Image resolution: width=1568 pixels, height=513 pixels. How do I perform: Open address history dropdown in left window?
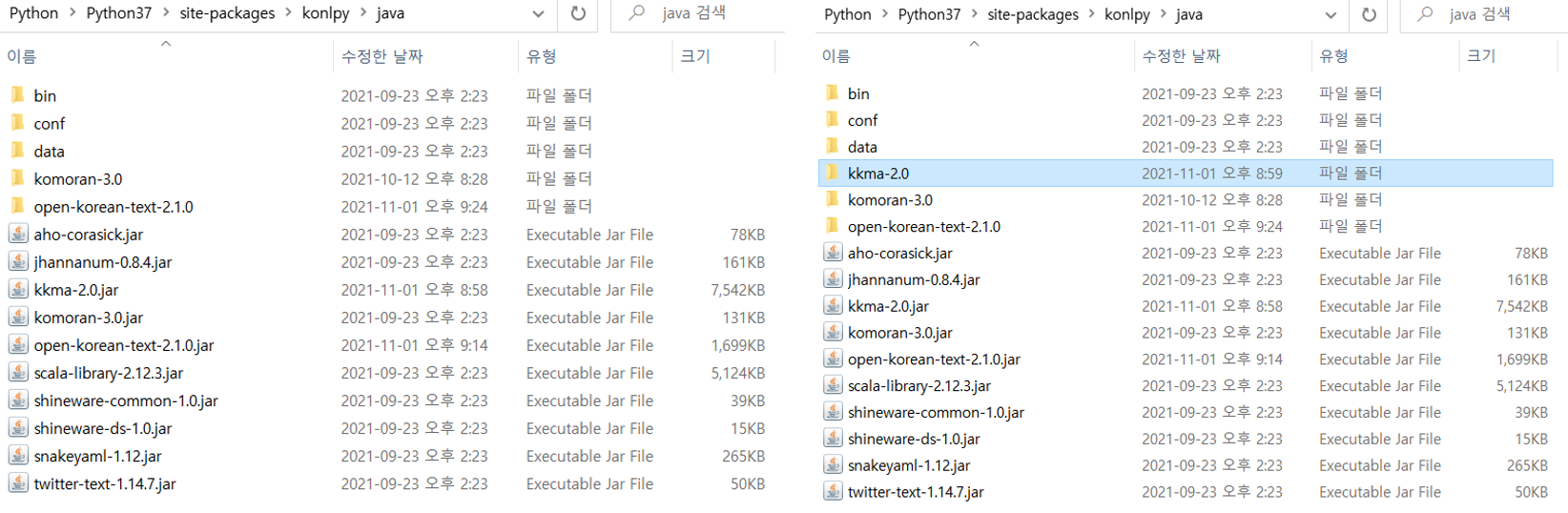[538, 14]
